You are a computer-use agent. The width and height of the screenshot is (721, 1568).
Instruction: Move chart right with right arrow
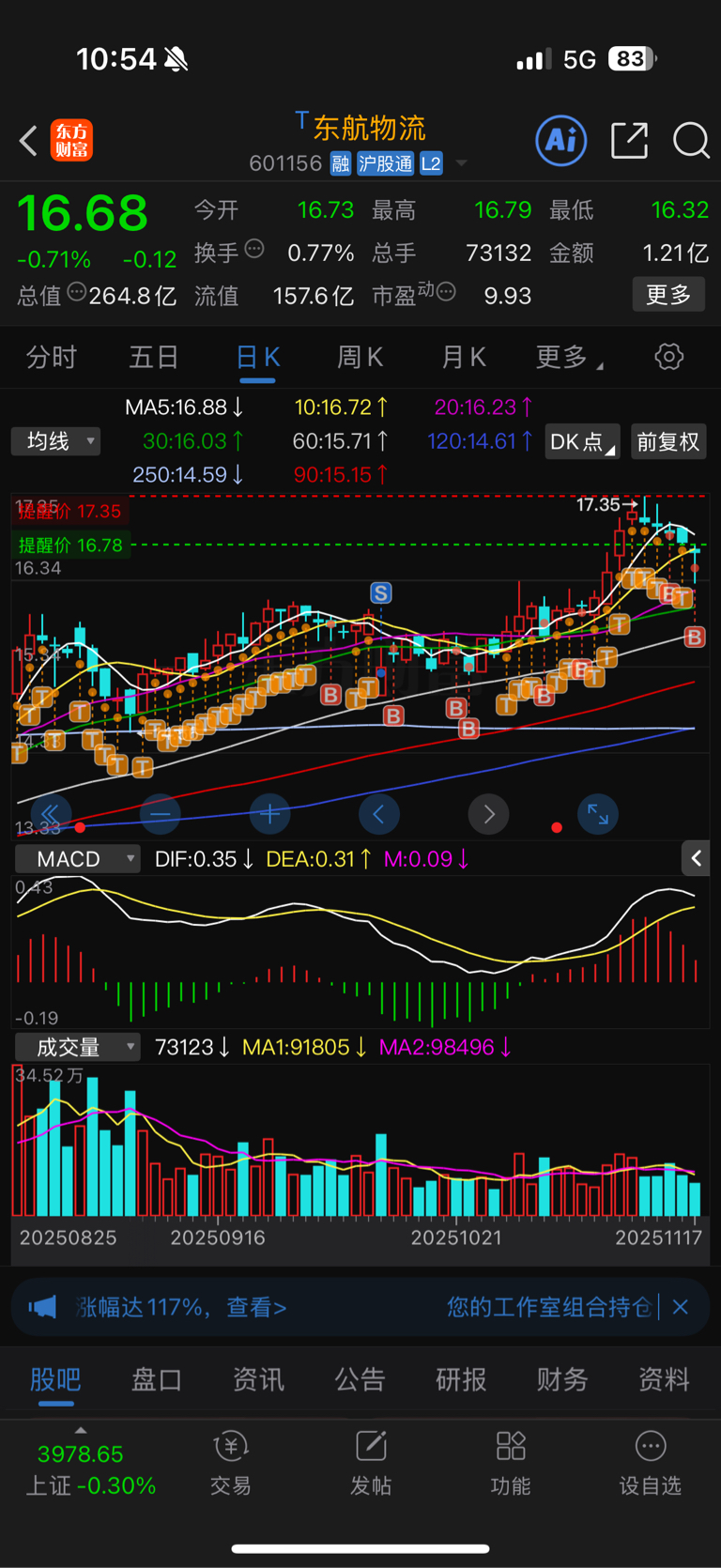(x=489, y=814)
